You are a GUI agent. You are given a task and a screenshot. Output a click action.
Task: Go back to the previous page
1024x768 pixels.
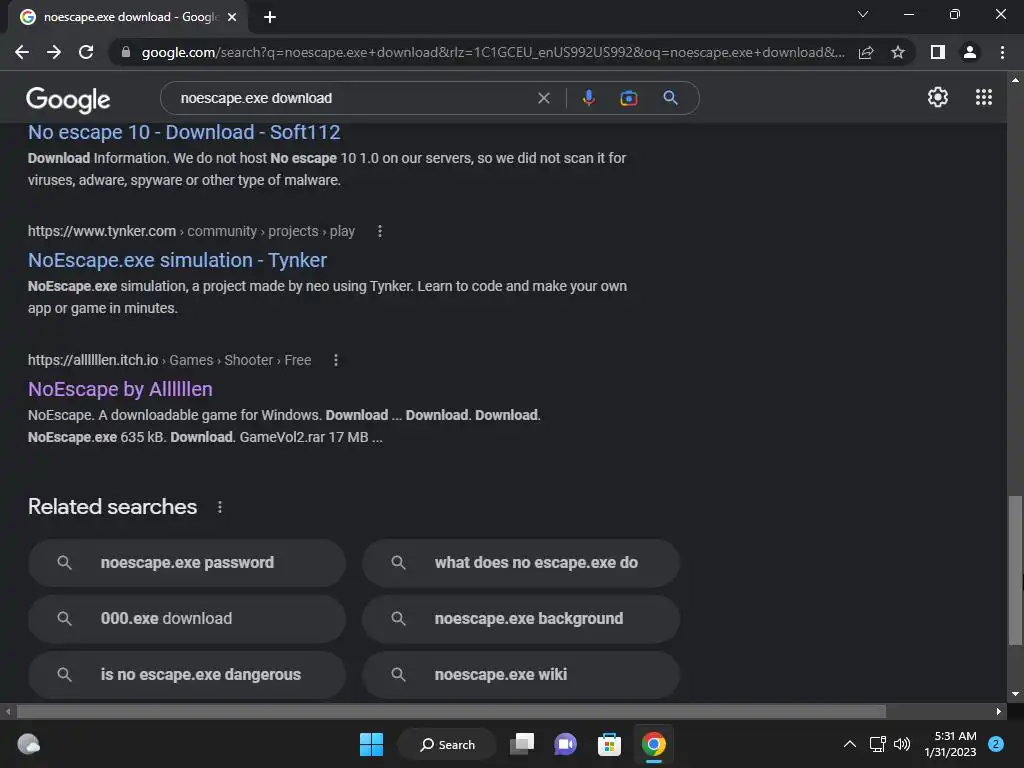coord(22,52)
